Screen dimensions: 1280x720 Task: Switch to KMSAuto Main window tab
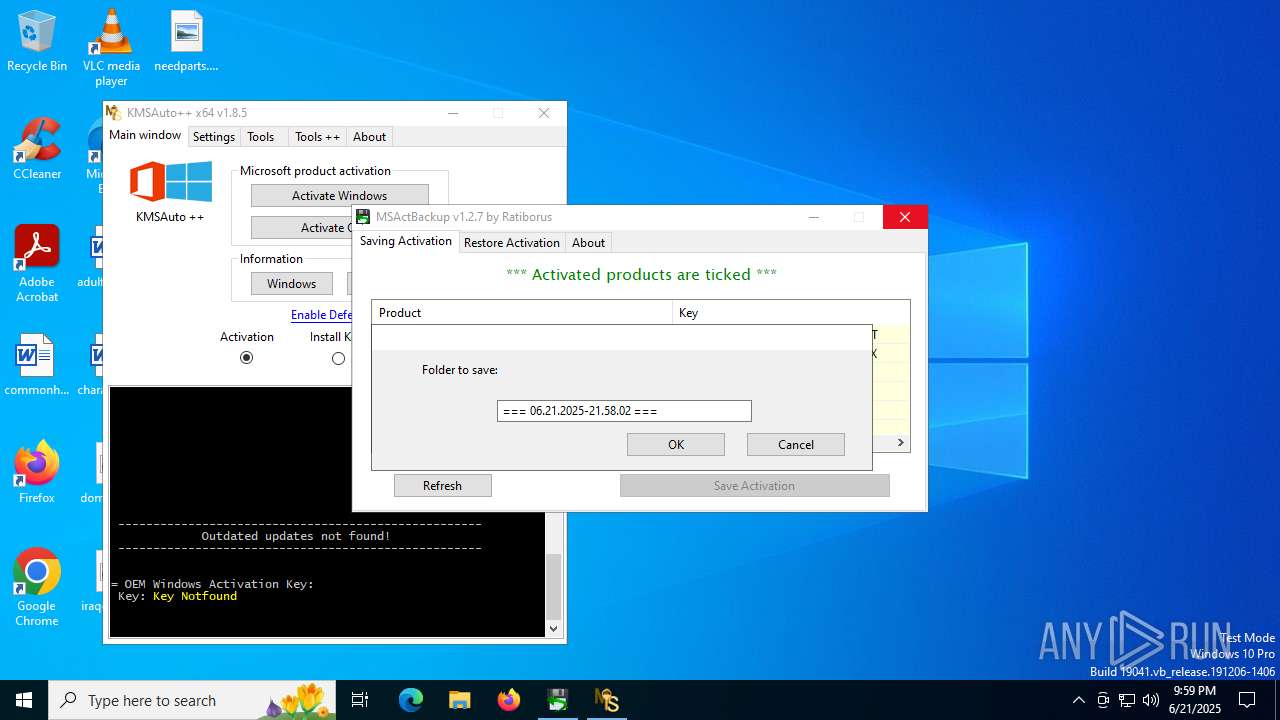click(145, 135)
